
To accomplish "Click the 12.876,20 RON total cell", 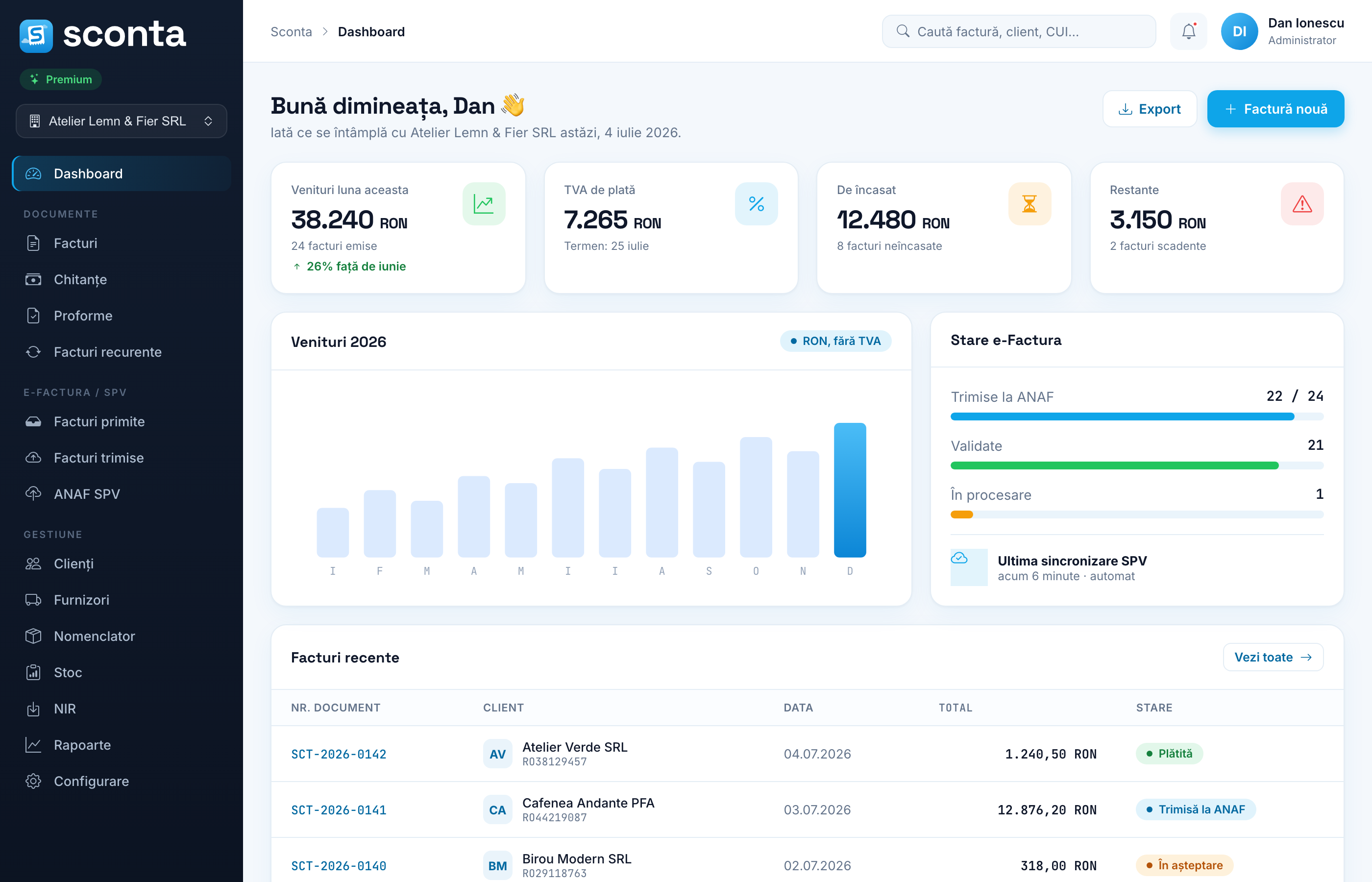I will pos(1047,810).
